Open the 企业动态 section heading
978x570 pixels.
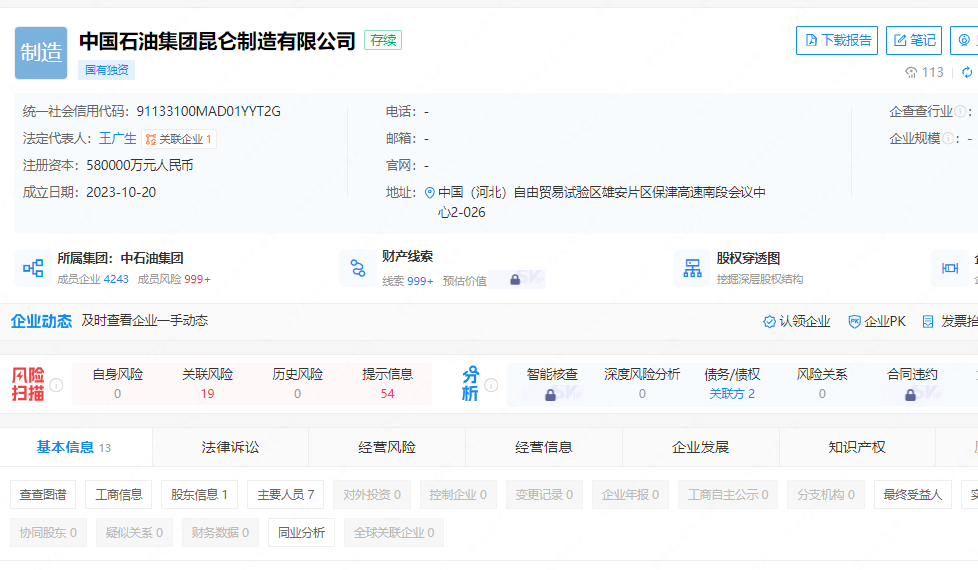click(41, 321)
